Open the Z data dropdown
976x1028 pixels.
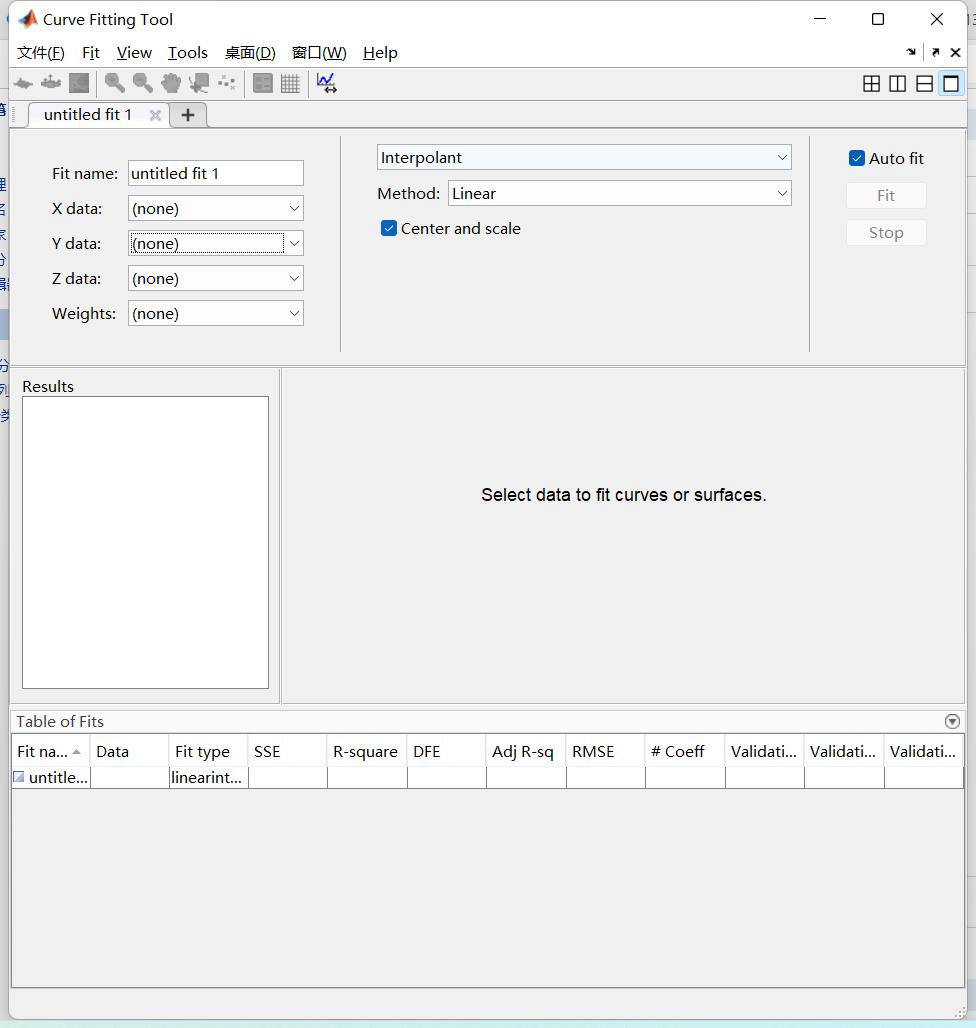[x=216, y=279]
